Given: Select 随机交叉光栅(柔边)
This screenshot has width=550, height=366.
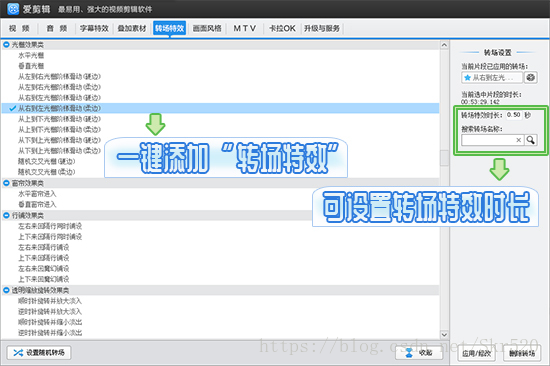Looking at the screenshot, I should pos(47,172).
